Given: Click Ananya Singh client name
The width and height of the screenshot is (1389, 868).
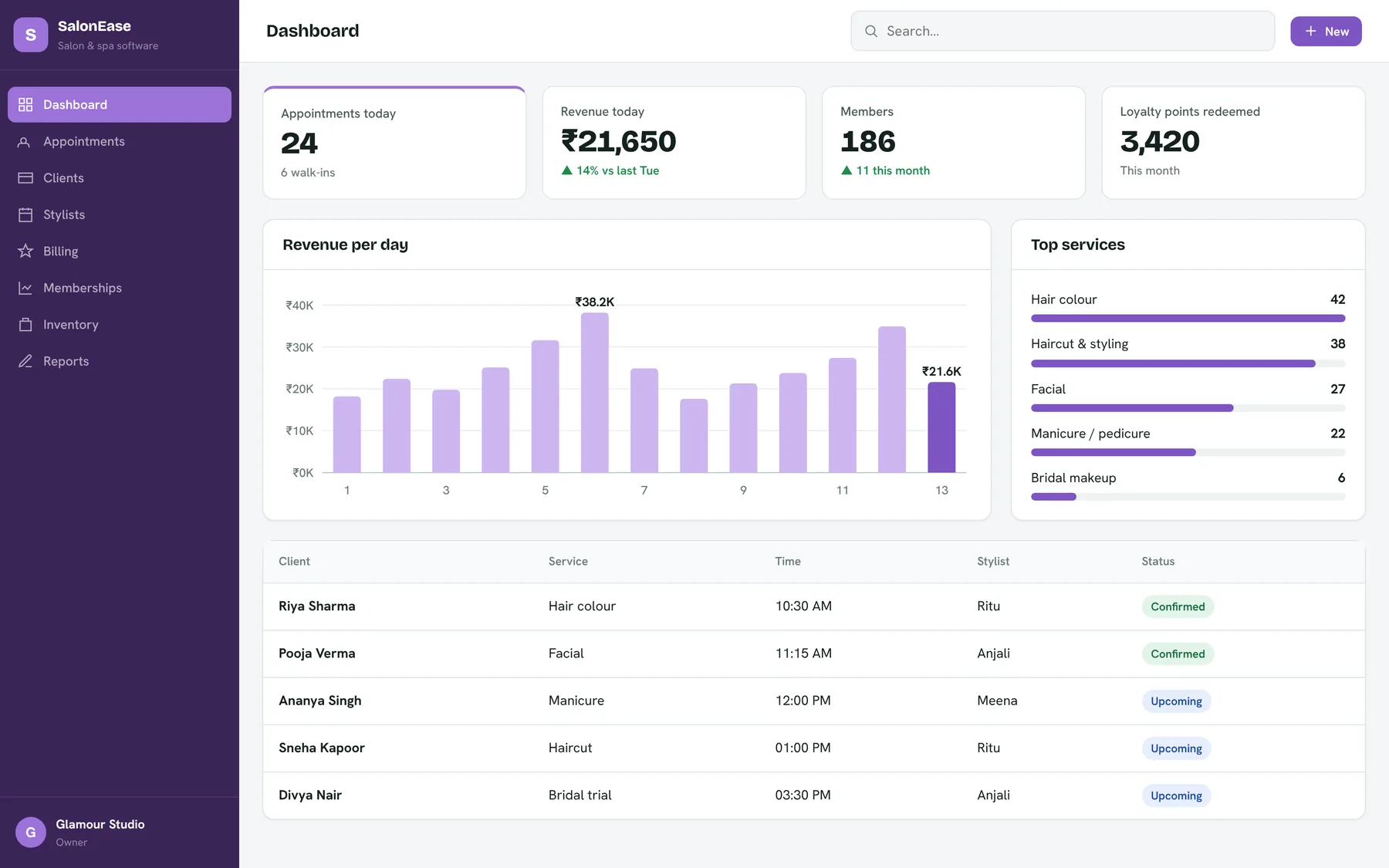Looking at the screenshot, I should [320, 701].
